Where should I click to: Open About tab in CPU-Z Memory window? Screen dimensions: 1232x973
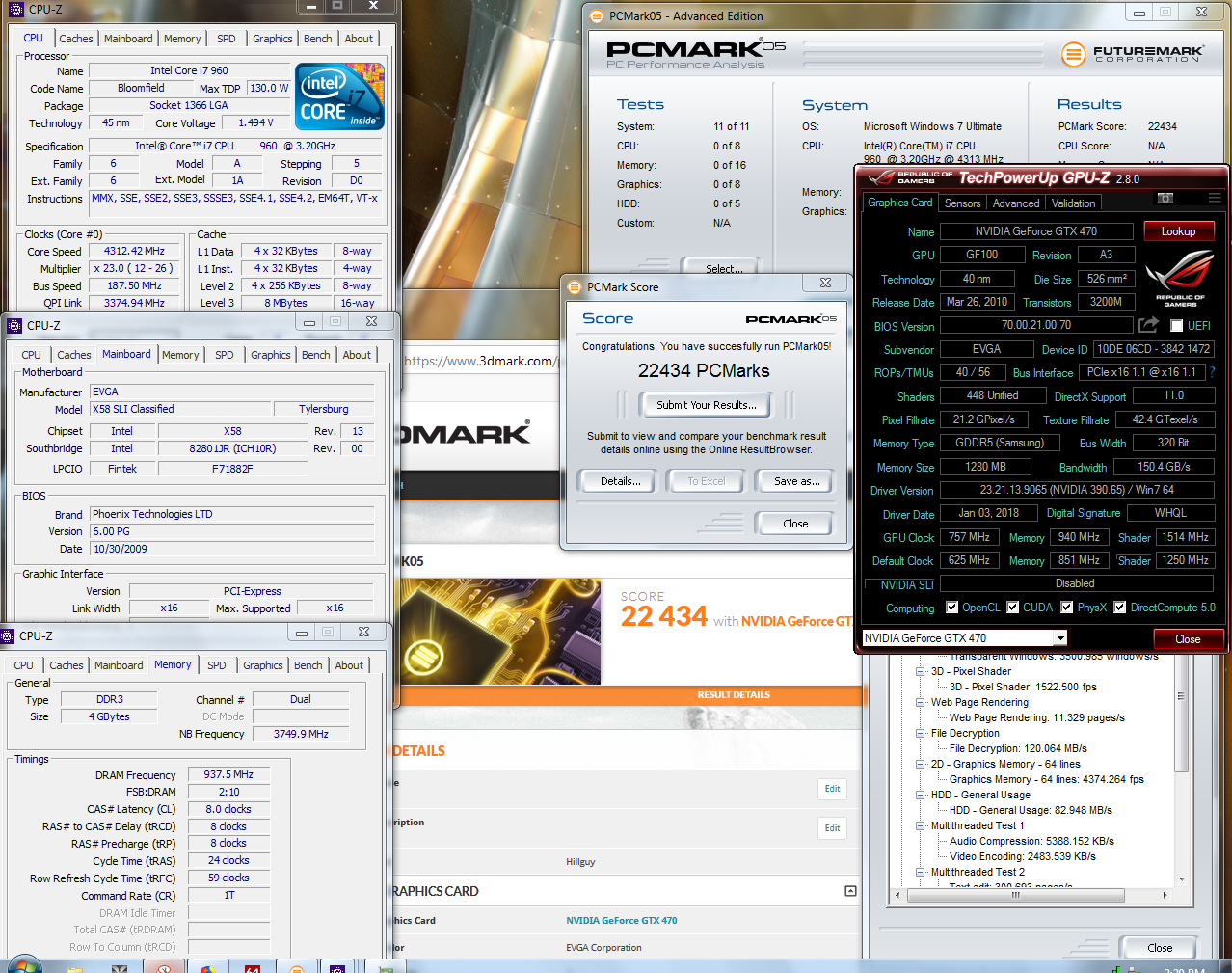(x=349, y=665)
